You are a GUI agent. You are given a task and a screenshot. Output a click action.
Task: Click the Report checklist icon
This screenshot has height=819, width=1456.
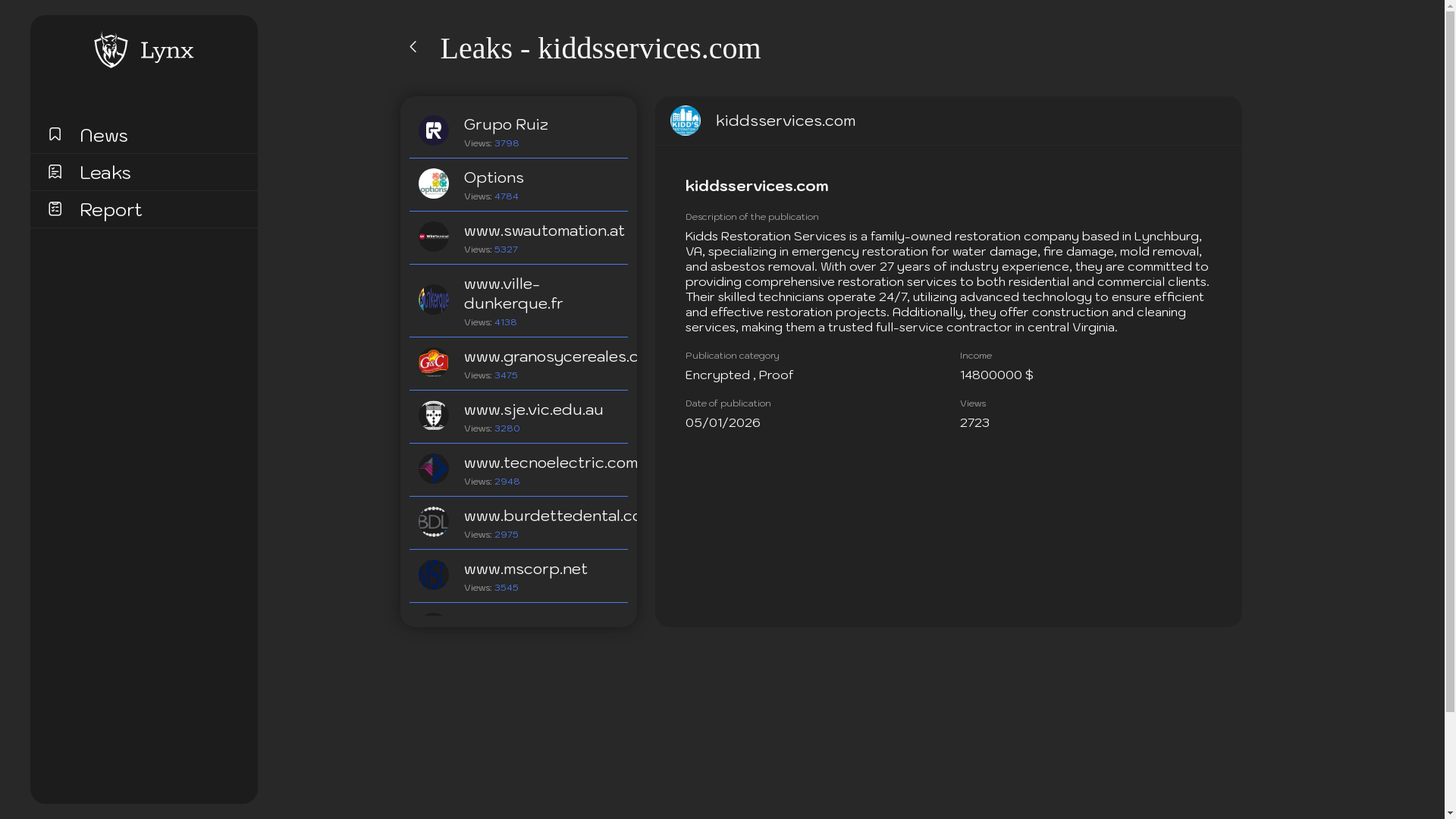pyautogui.click(x=55, y=209)
